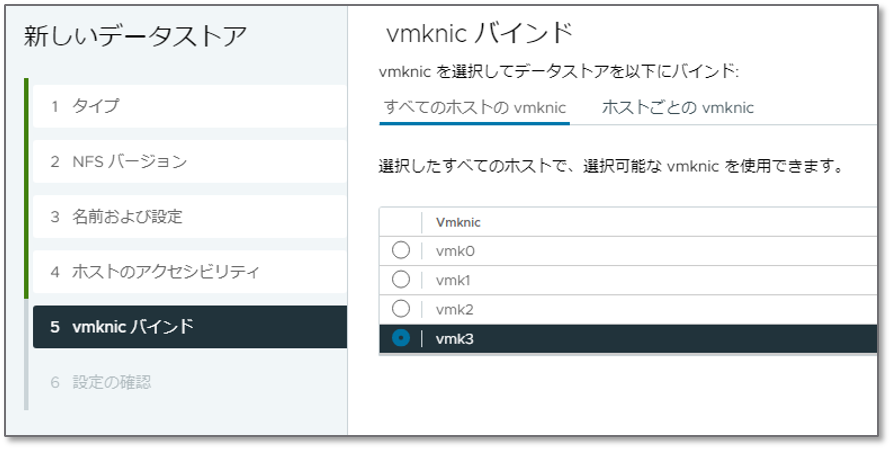This screenshot has height=450, width=892.
Task: Click the active step 5 vmknic バインド
Action: 189,327
